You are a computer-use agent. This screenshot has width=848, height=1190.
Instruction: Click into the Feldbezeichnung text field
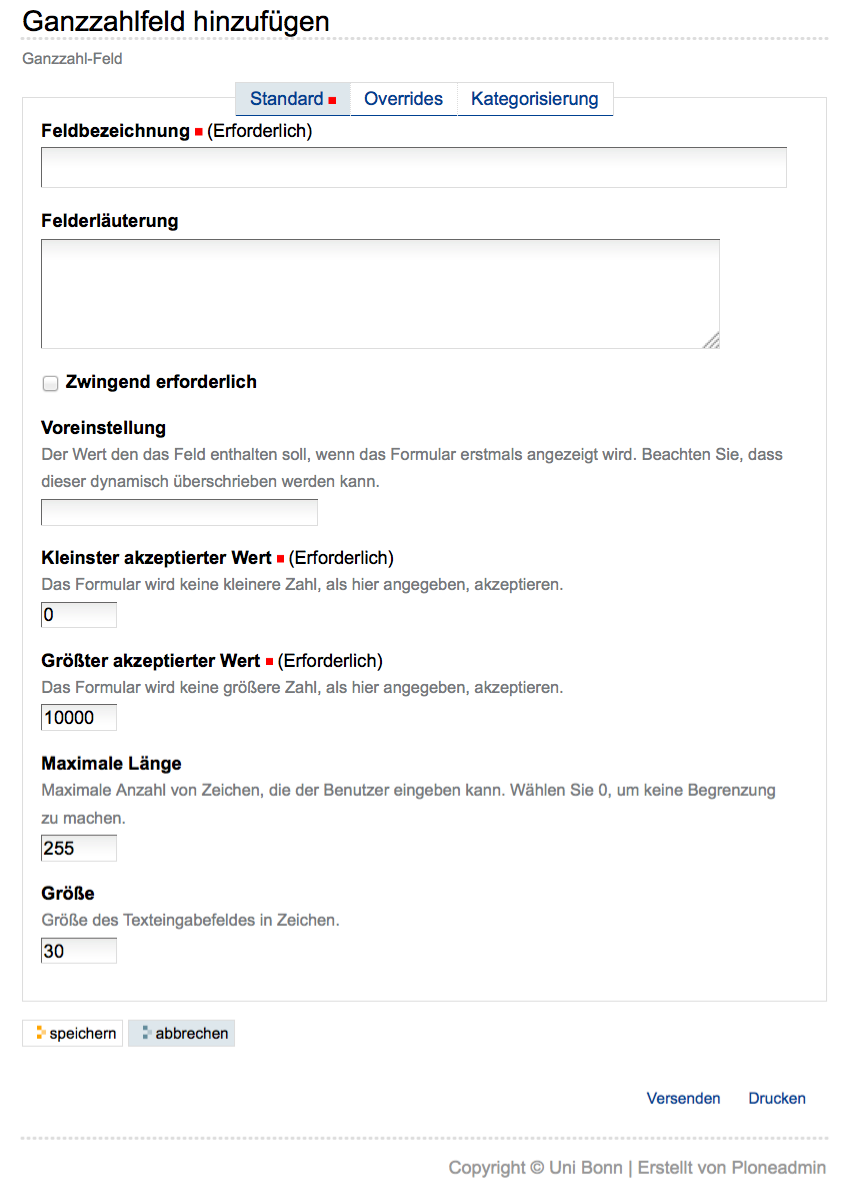(414, 168)
